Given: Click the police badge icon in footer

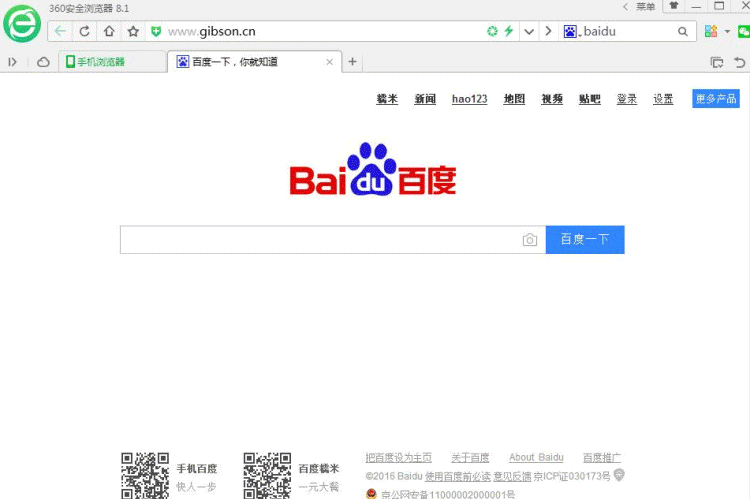Looking at the screenshot, I should point(371,493).
